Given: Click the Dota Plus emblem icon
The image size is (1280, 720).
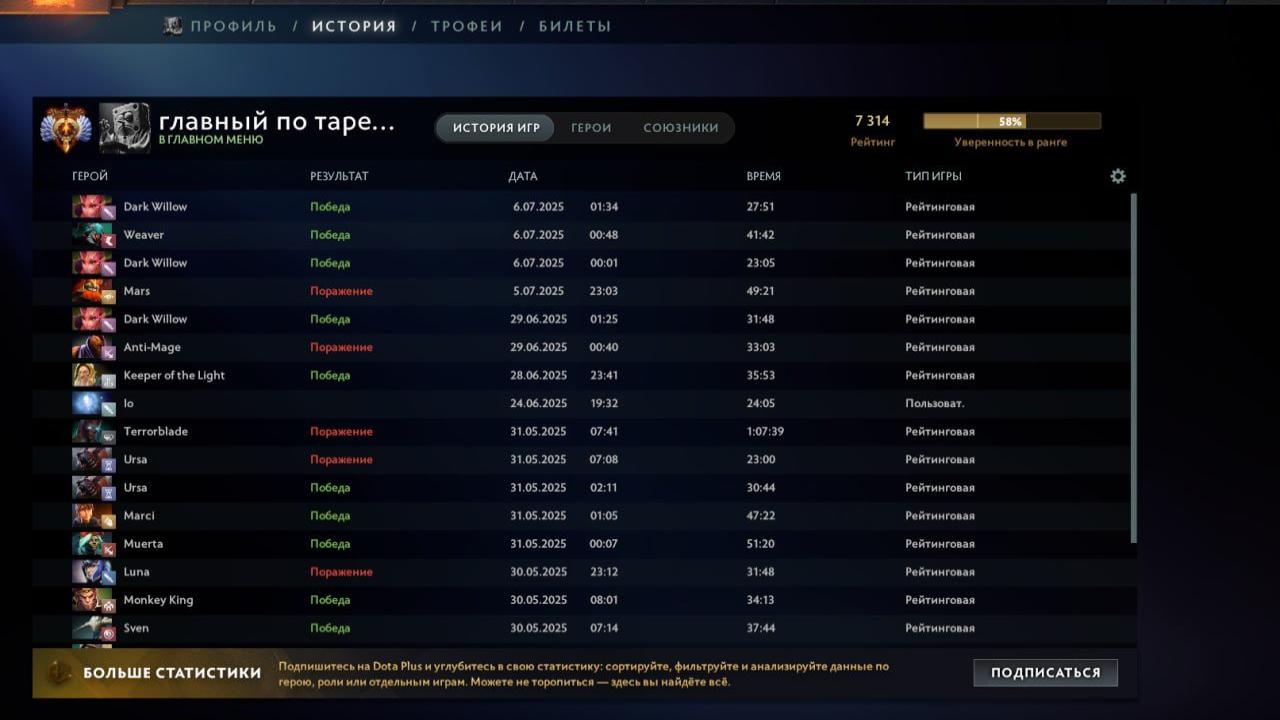Looking at the screenshot, I should point(58,673).
